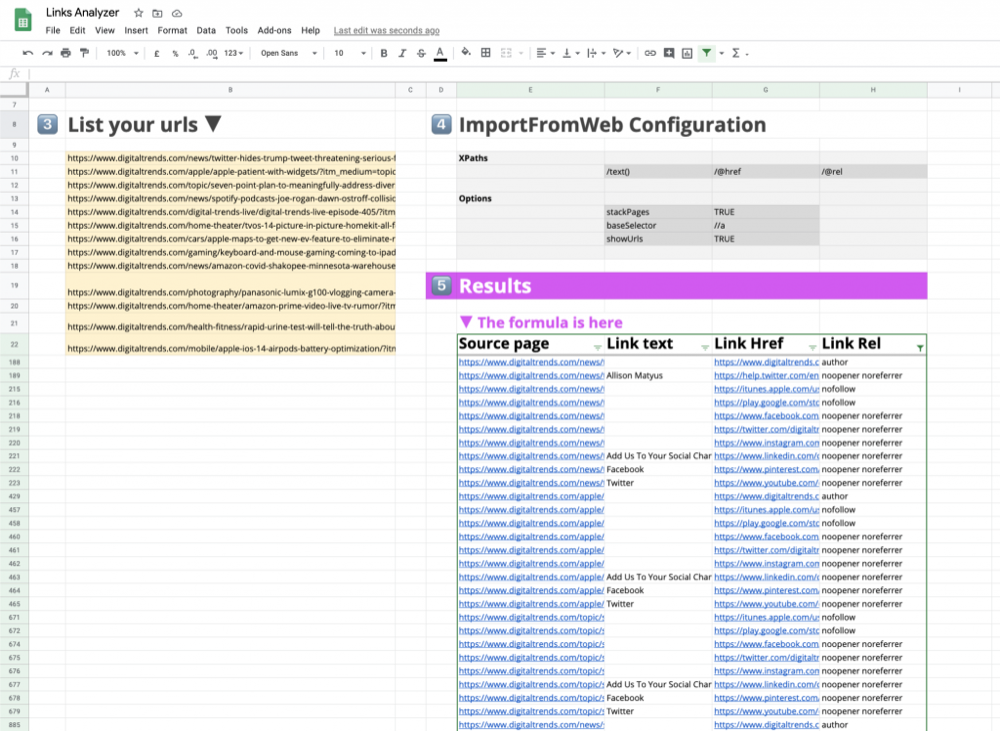The image size is (1000, 731).
Task: Select column E header
Action: point(530,90)
